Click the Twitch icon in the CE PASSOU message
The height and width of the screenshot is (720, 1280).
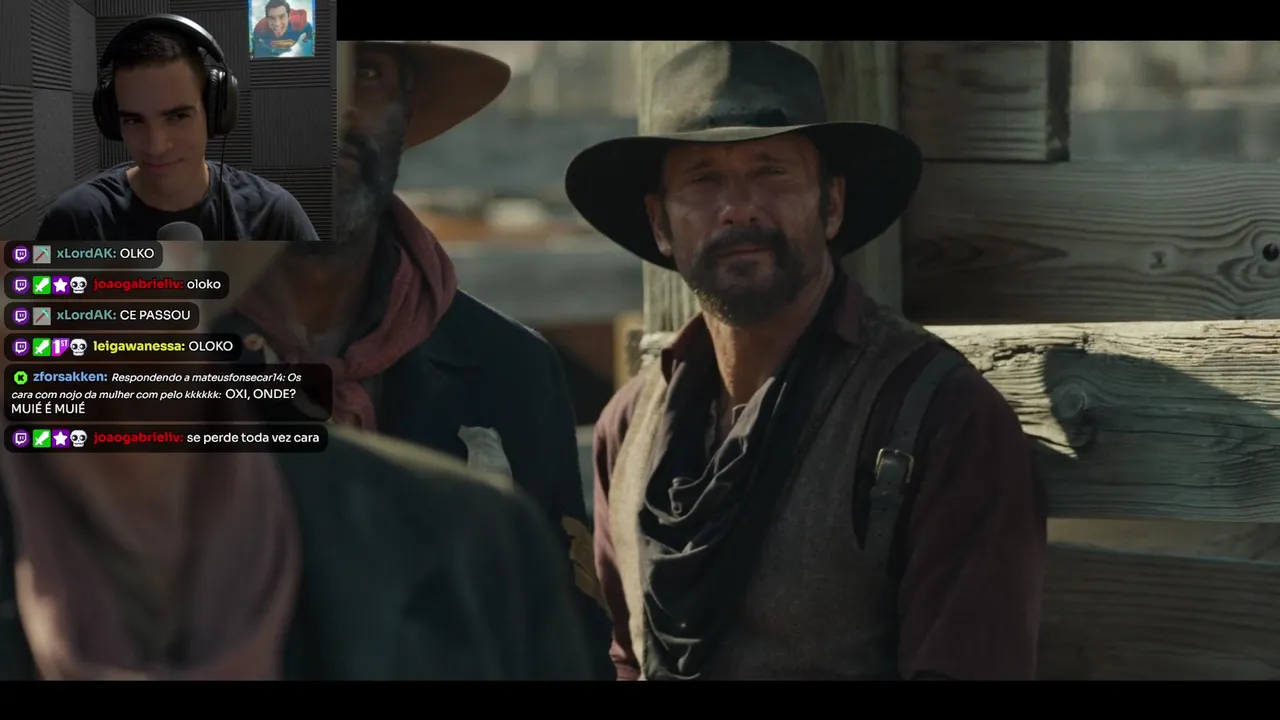click(x=21, y=316)
